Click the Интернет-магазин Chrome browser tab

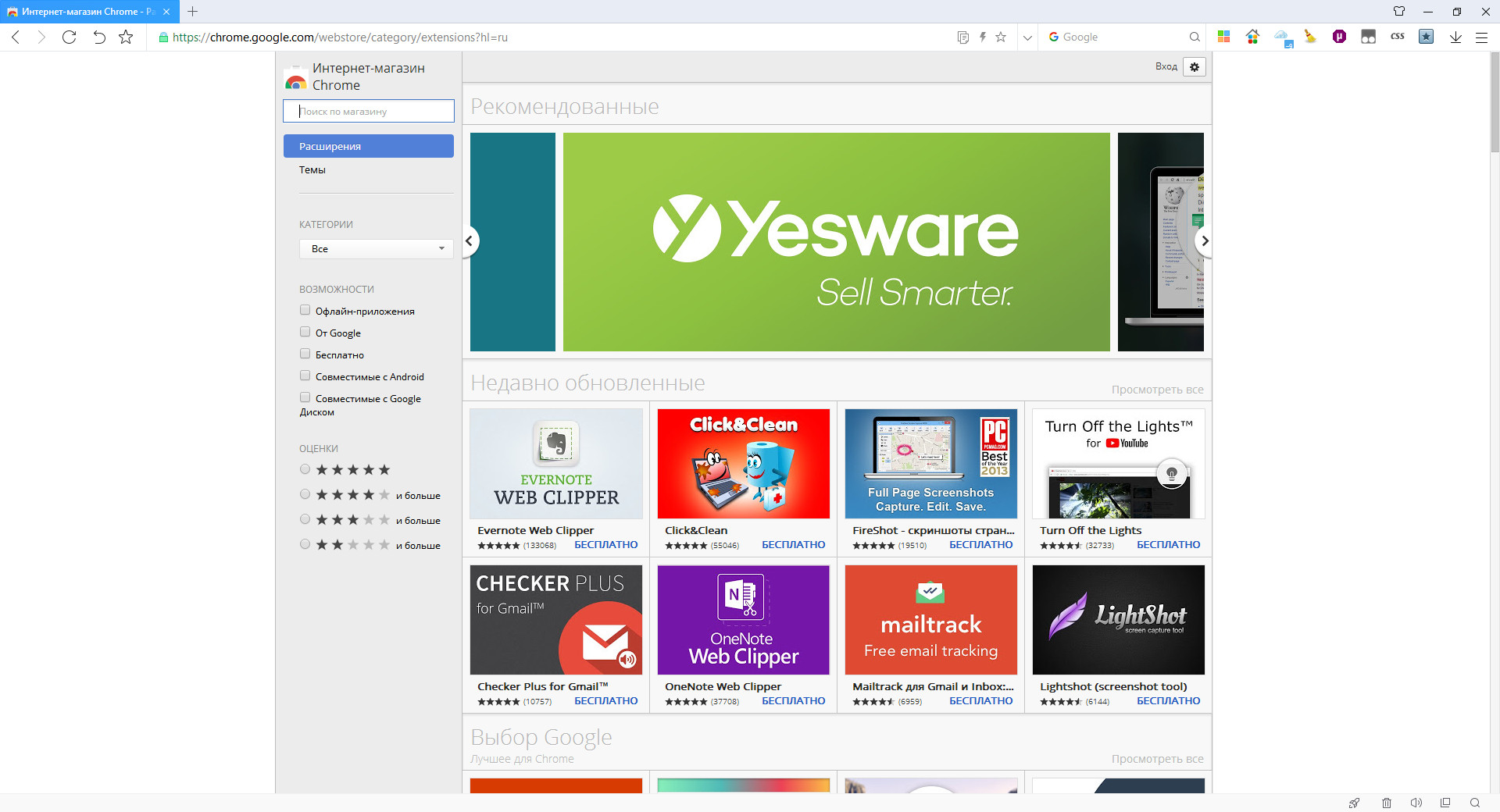[89, 12]
